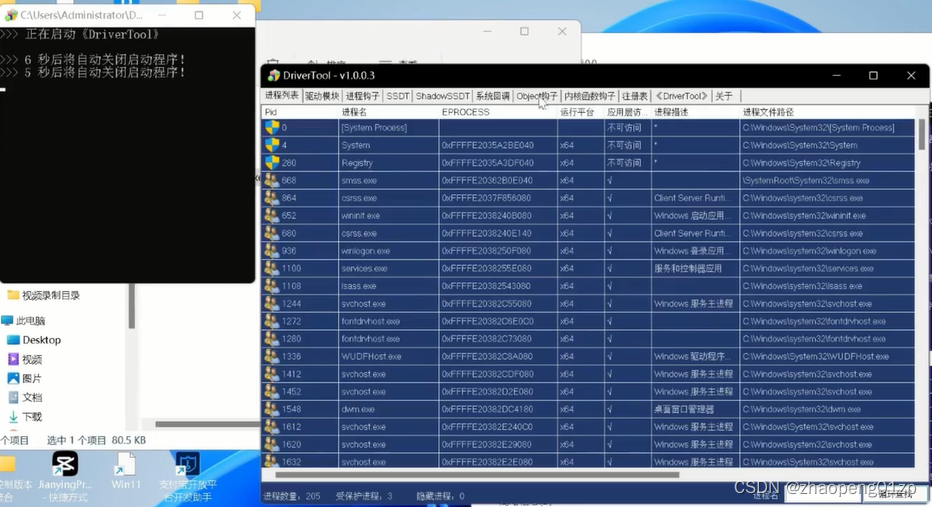This screenshot has height=507, width=932.
Task: Click the lsass.exe process icon
Action: pos(272,286)
